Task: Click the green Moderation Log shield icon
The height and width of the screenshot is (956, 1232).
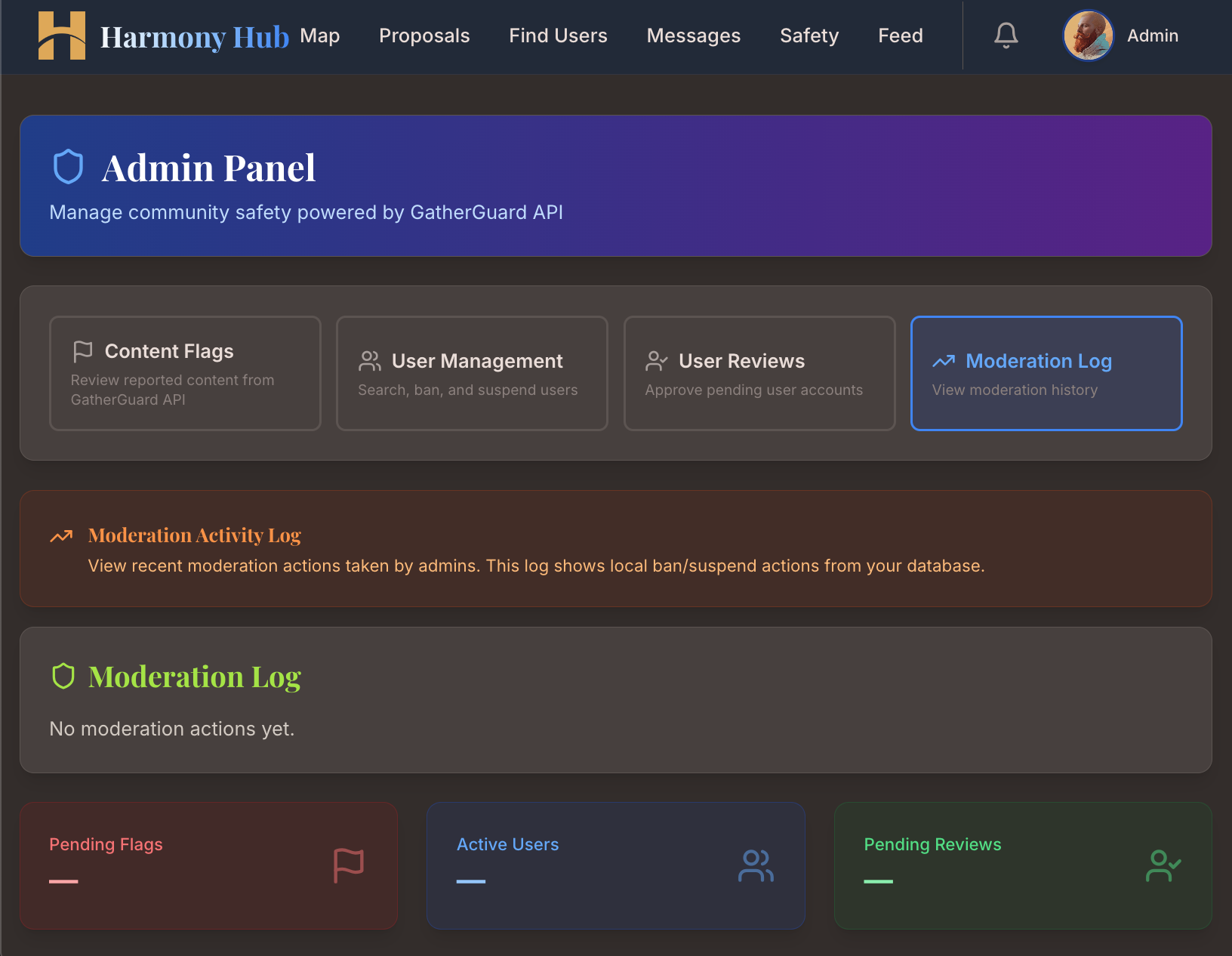Action: (64, 676)
